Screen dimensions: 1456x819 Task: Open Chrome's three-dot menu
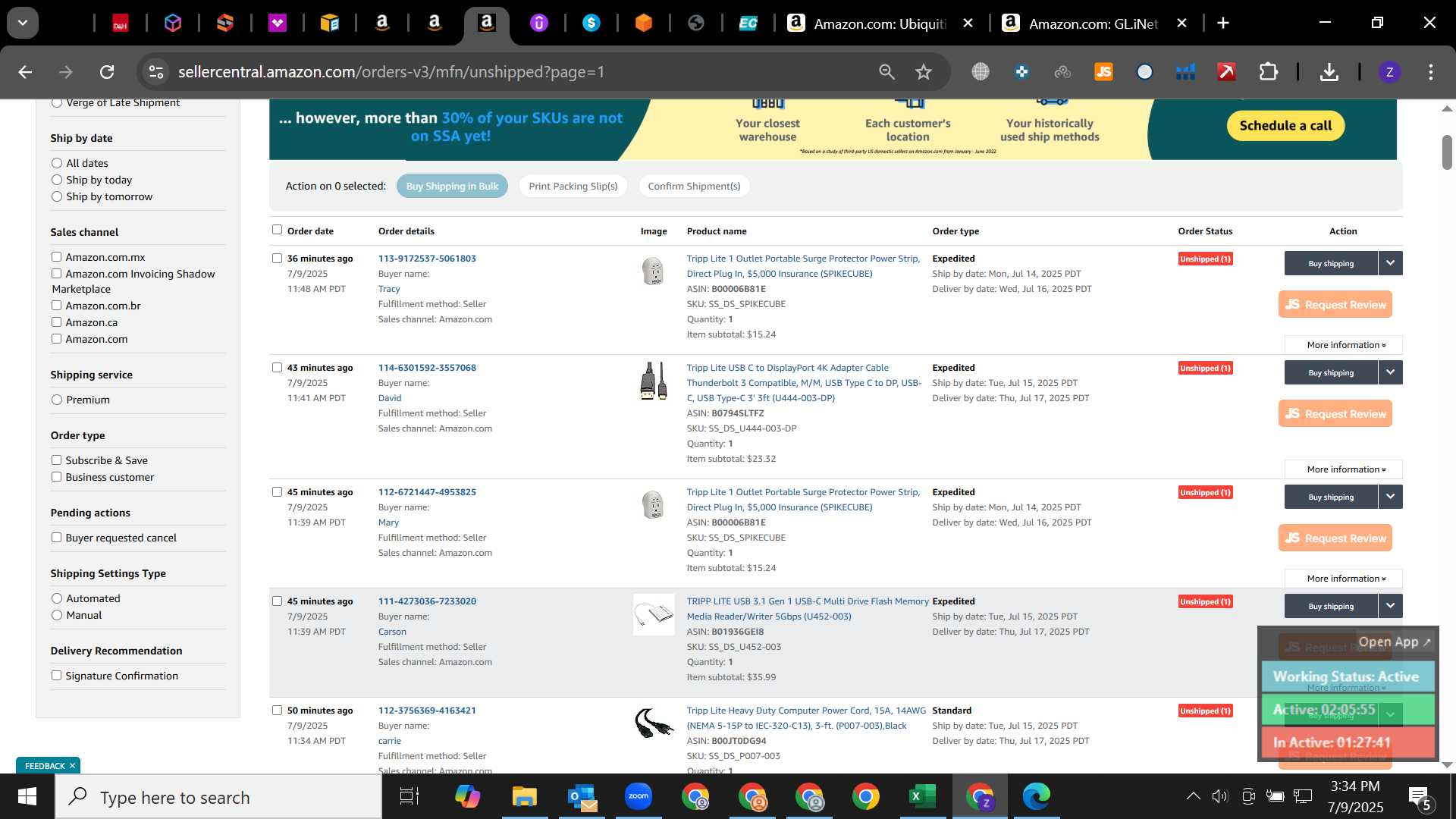1430,72
